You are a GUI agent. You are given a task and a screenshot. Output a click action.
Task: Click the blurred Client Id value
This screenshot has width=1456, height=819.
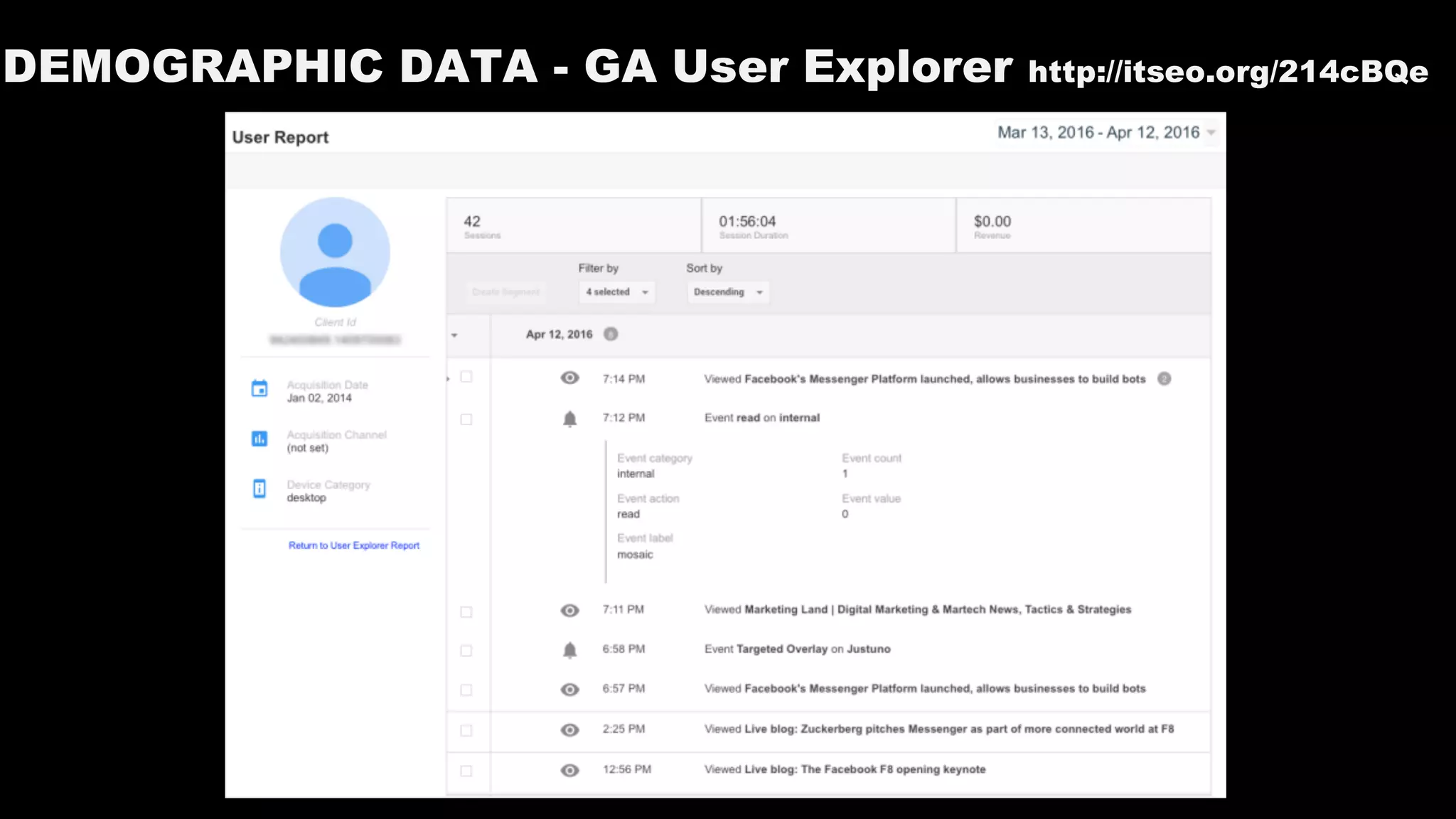(335, 340)
